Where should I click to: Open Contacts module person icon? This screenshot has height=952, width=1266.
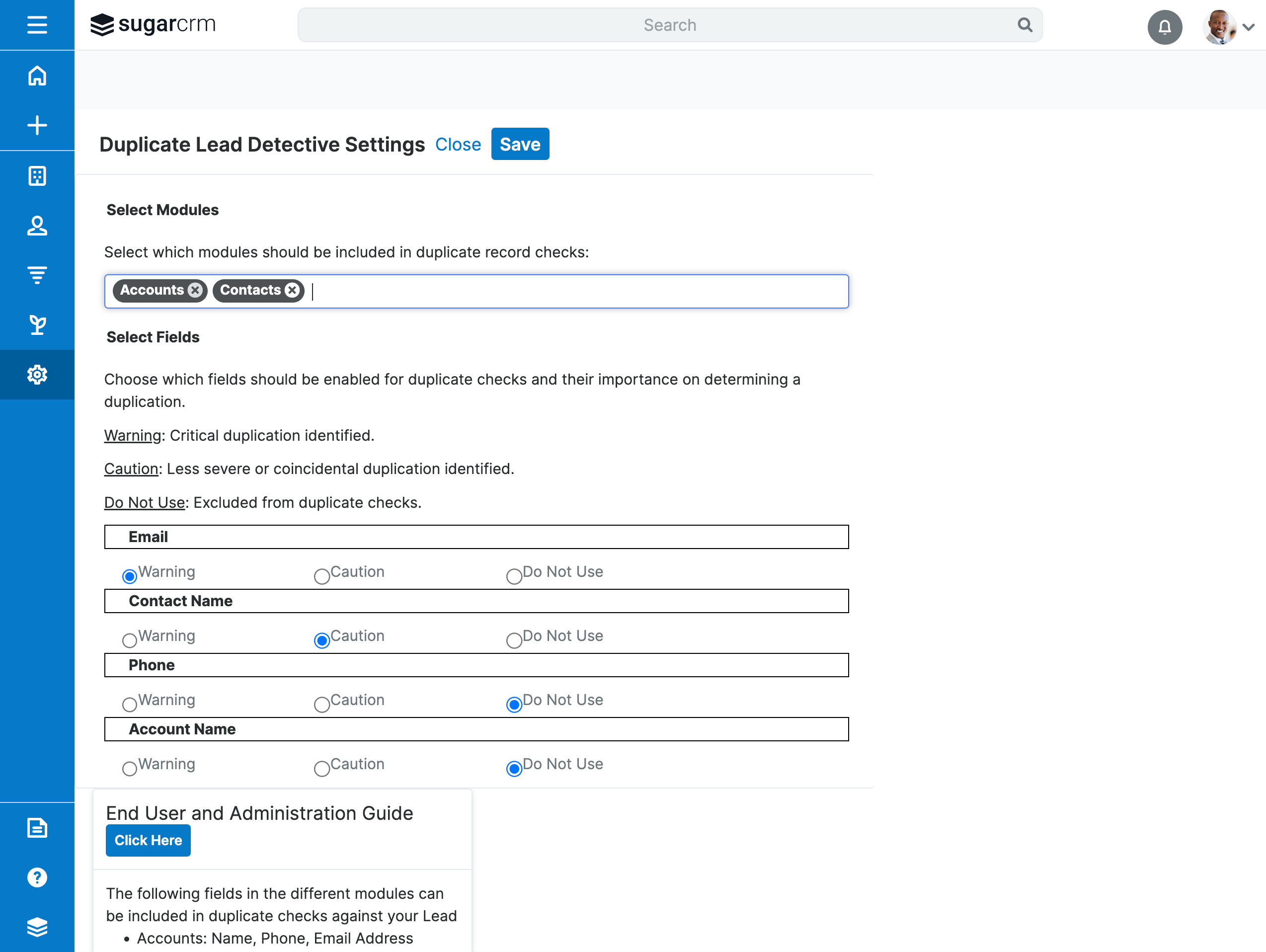click(x=37, y=226)
